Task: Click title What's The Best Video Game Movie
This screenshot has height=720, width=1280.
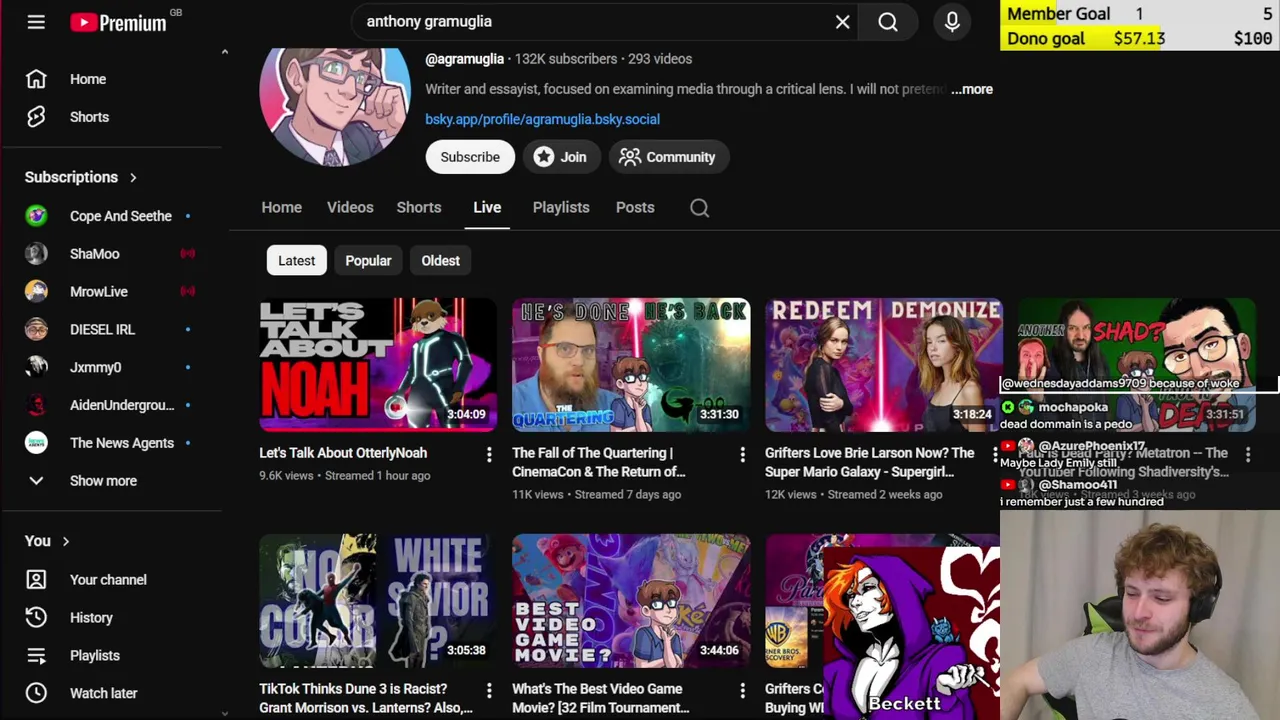Action: (600, 698)
